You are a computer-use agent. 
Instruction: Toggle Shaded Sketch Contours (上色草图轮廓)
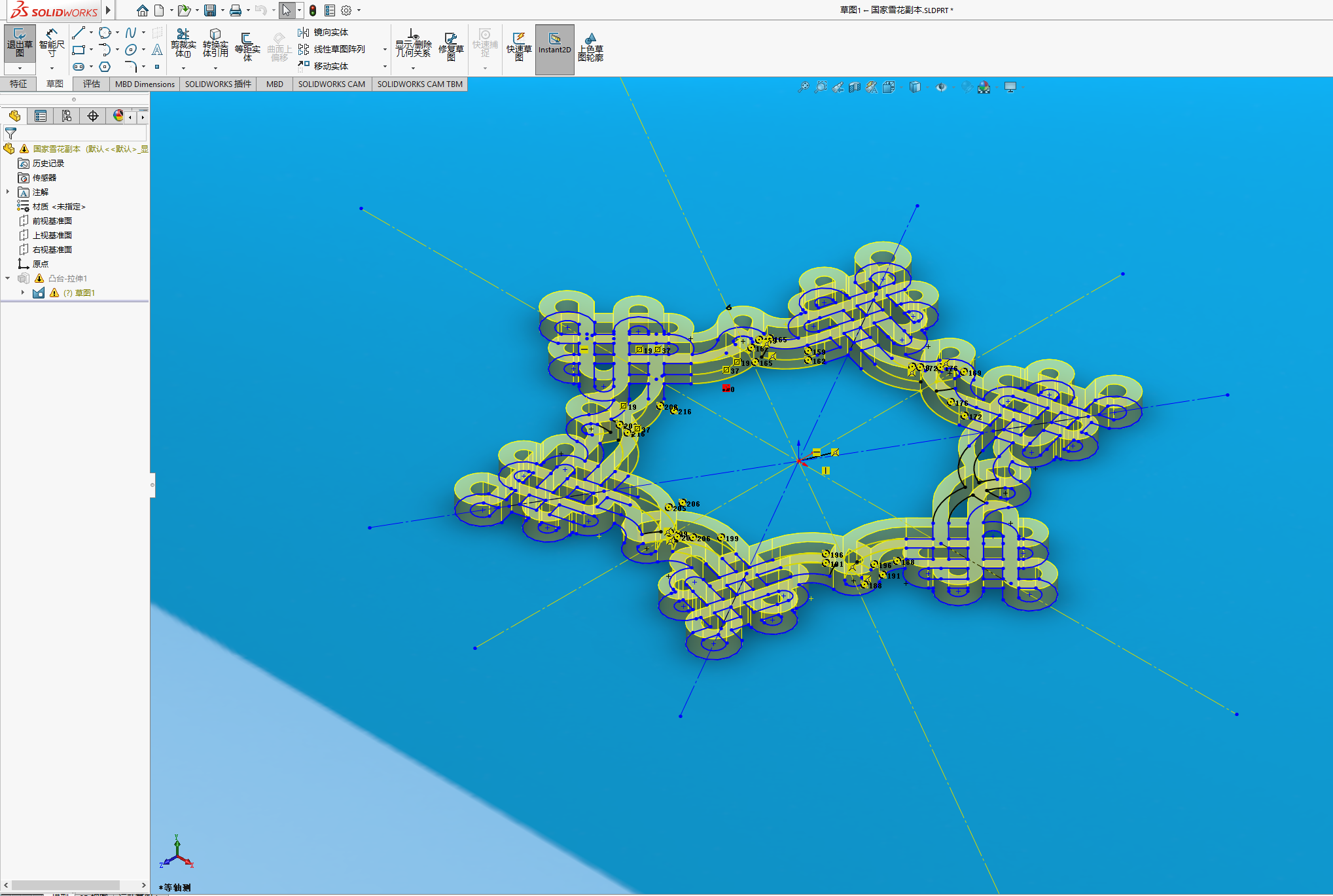590,46
